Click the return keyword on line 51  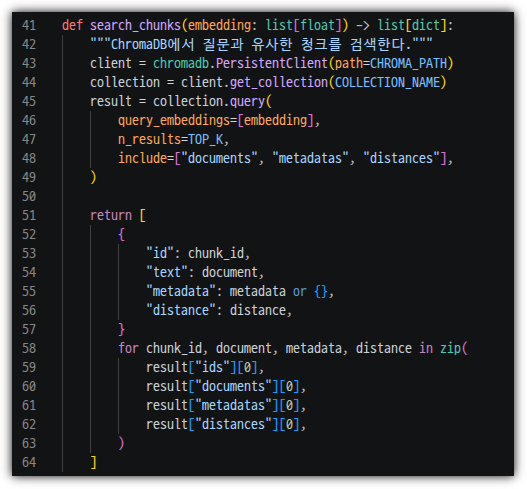coord(111,215)
